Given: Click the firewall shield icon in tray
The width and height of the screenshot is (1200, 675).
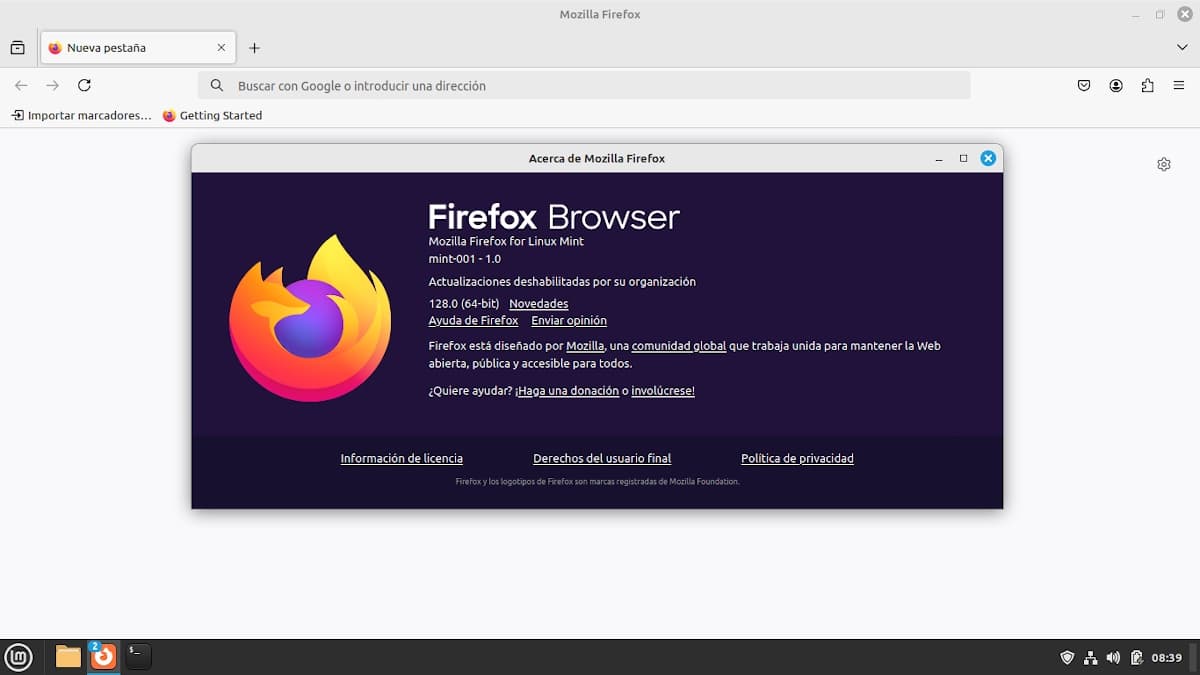Looking at the screenshot, I should (x=1067, y=657).
